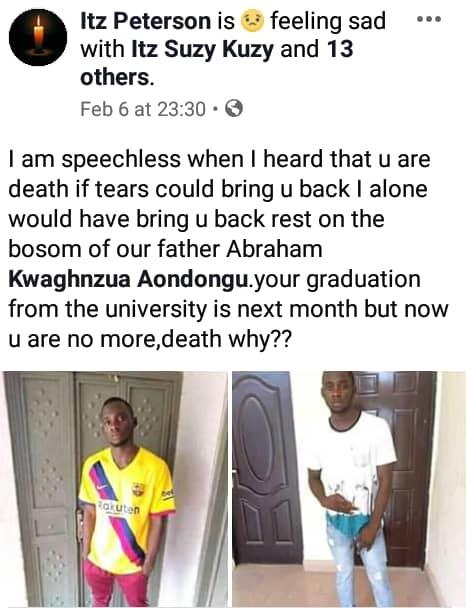Select the 'feeling sad' activity text
This screenshot has height=608, width=466.
point(328,21)
